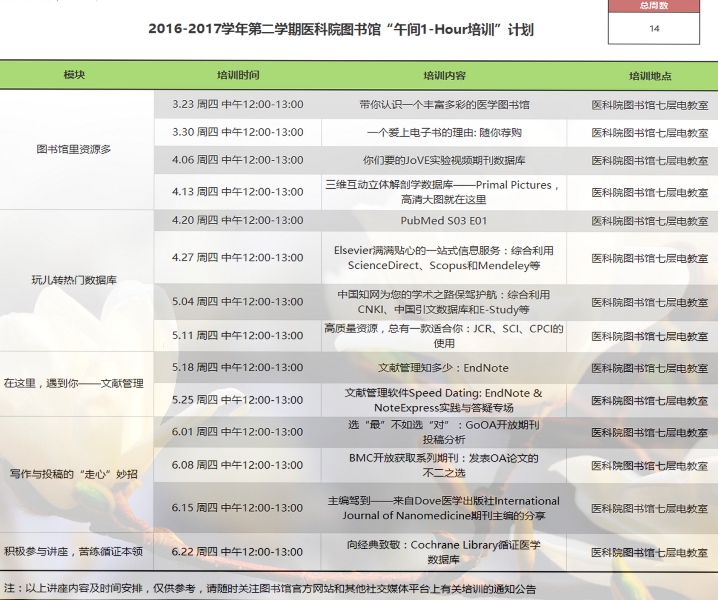Click time cell 6.15 周四 中午12:00-13:00
This screenshot has height=600, width=718.
[x=238, y=507]
